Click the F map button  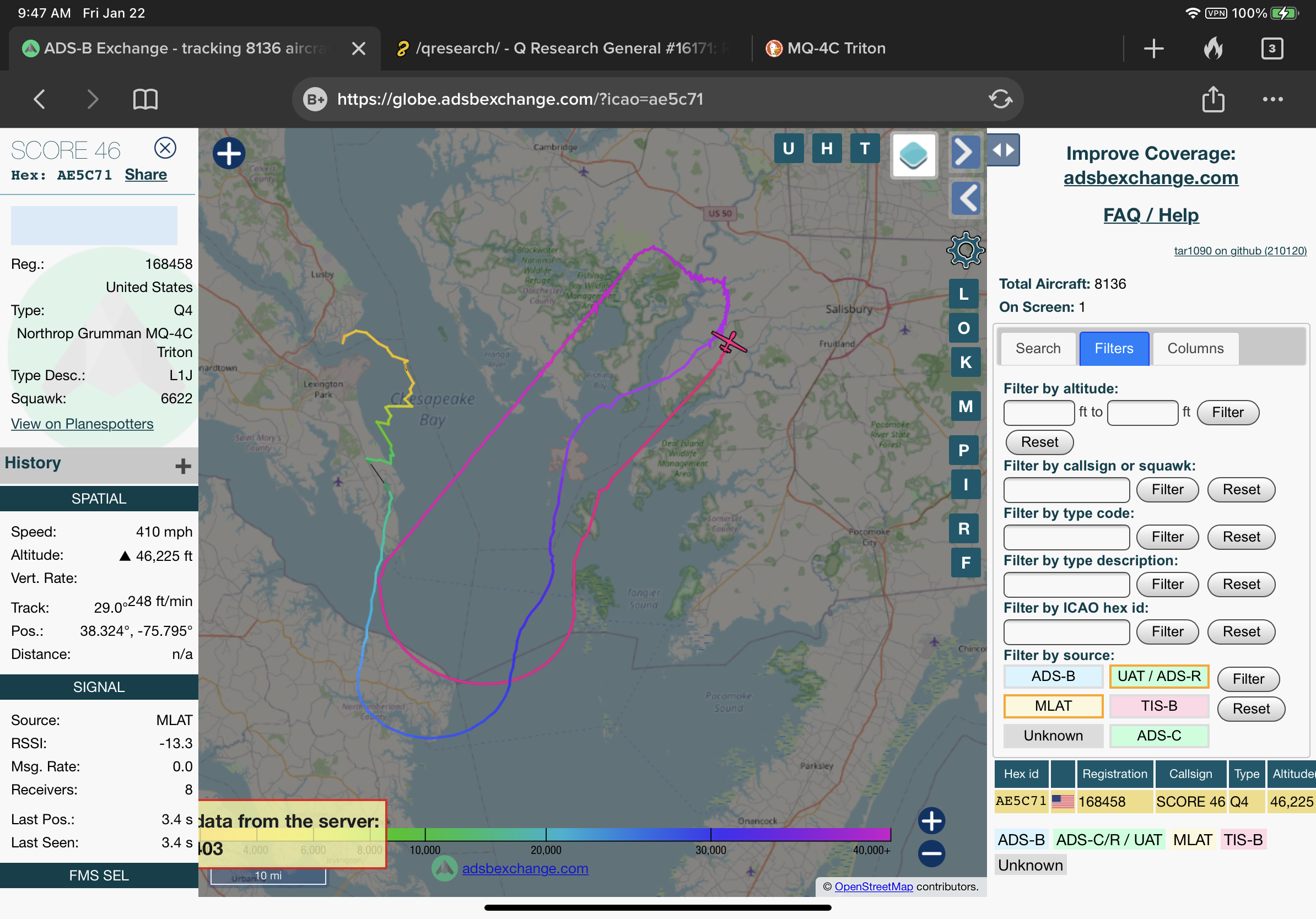point(965,563)
